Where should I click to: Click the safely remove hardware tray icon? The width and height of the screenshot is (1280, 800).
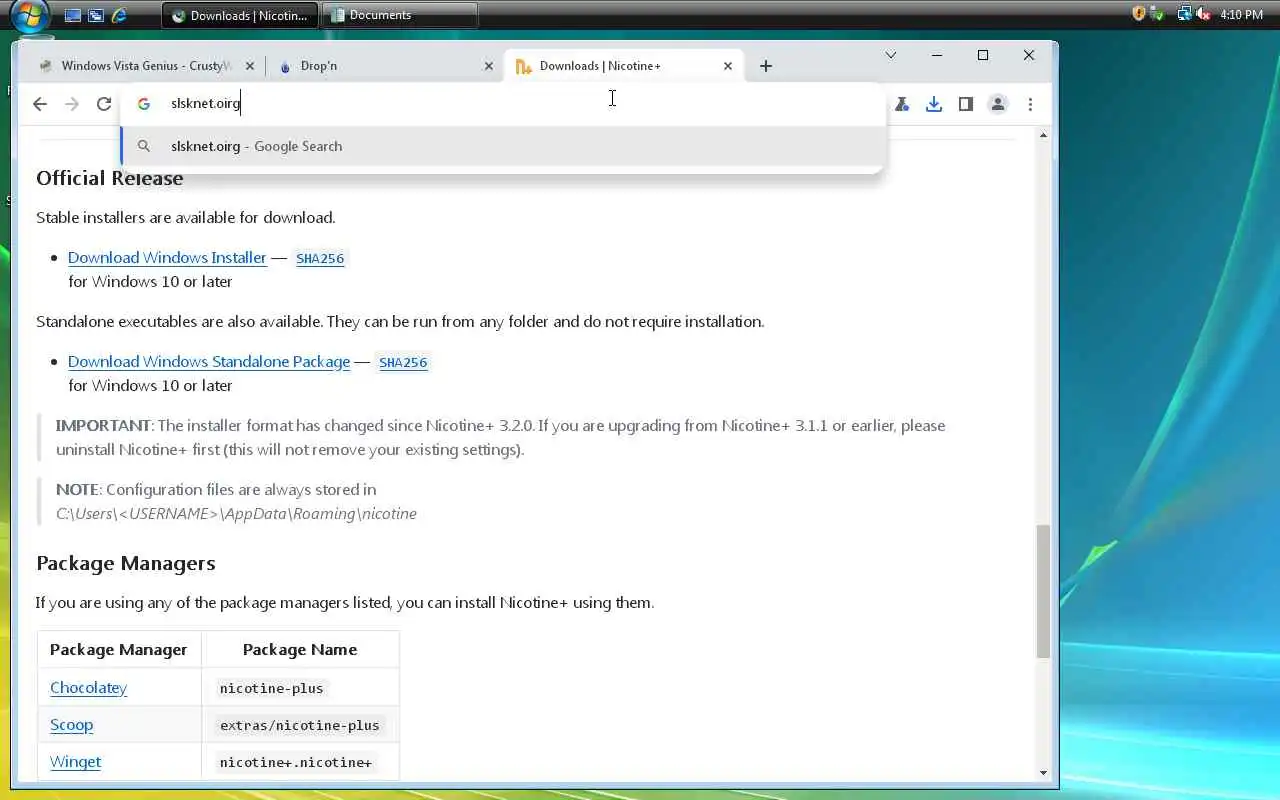point(1156,14)
